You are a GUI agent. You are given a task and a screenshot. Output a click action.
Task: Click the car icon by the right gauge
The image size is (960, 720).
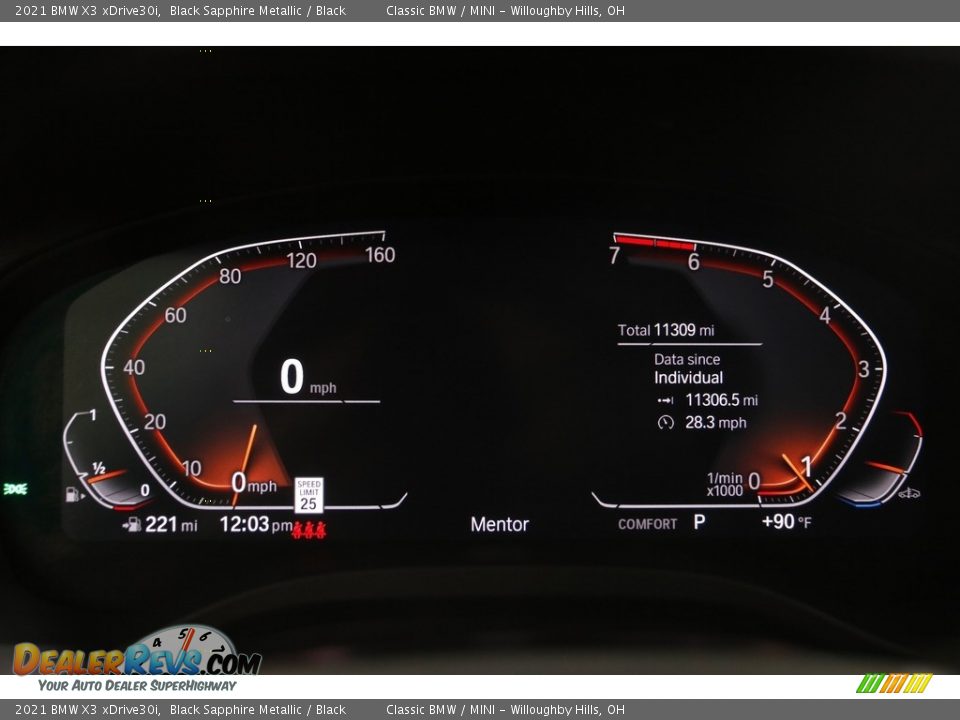909,493
